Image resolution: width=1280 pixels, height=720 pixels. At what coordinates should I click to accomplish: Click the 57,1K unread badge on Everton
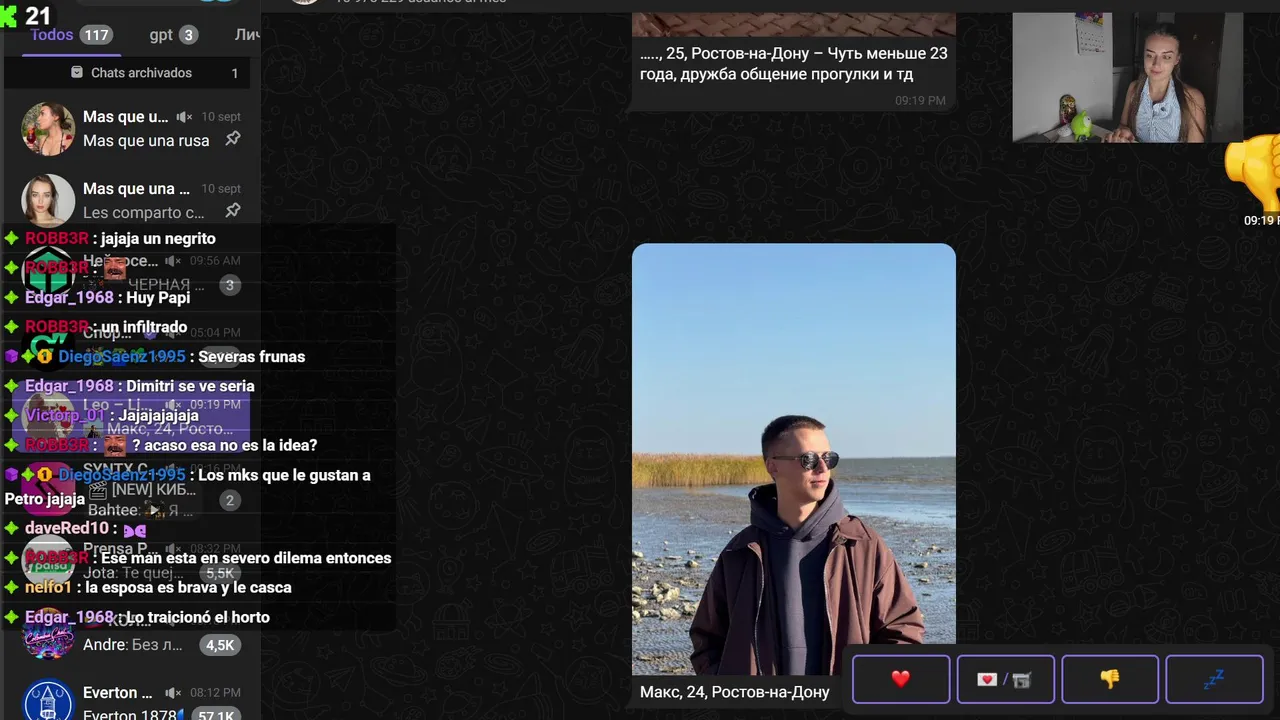point(217,714)
